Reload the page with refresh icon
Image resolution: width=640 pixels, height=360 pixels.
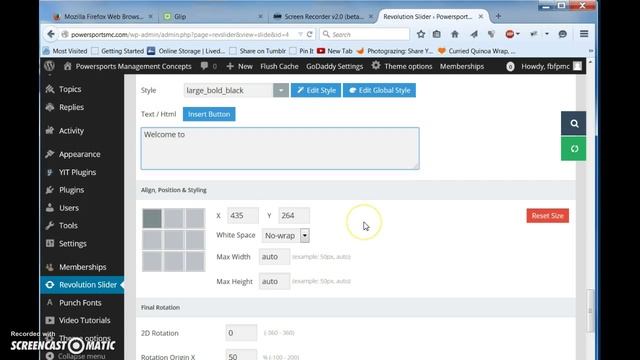tap(309, 34)
